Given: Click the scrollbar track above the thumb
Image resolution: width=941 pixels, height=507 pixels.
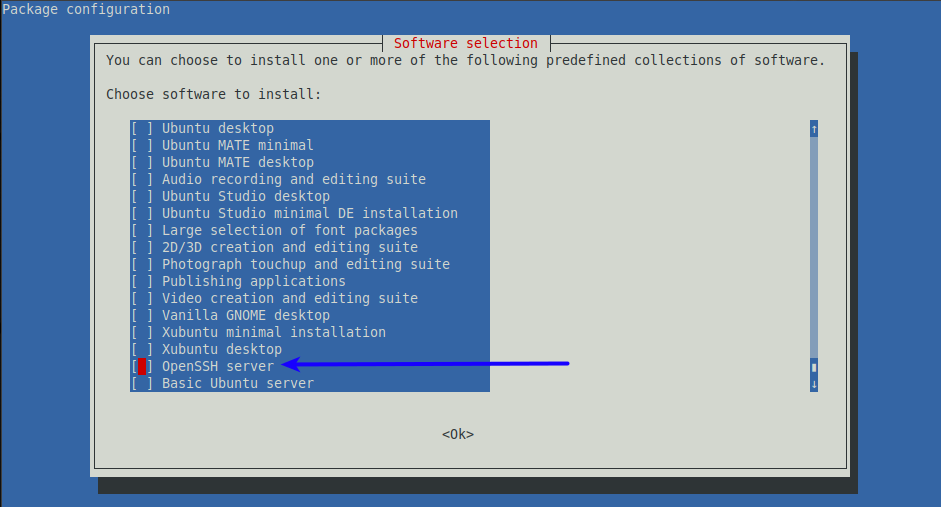Looking at the screenshot, I should 814,248.
